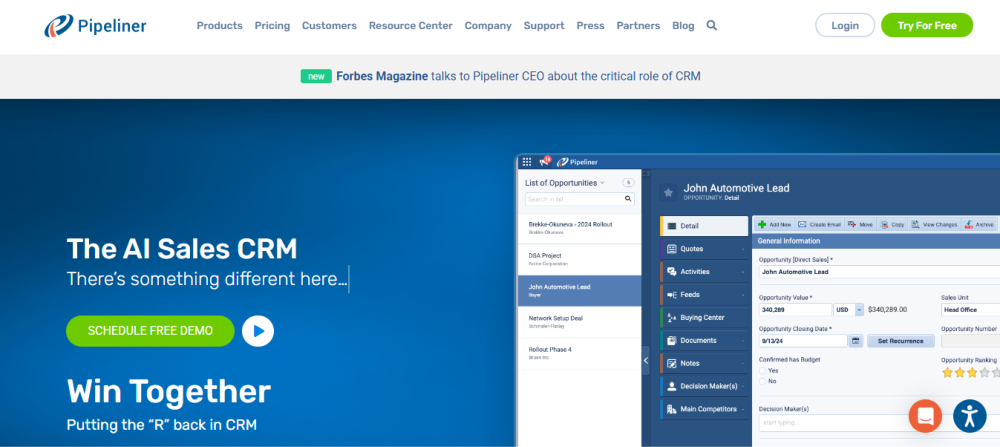Set opportunity ranking to the first star
Viewport: 1000px width, 447px height.
tap(946, 372)
